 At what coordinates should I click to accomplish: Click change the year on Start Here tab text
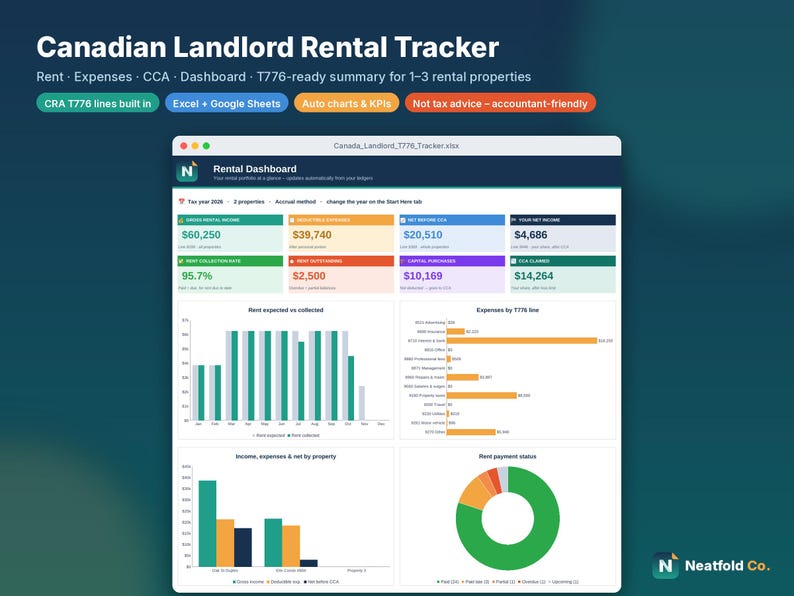[374, 202]
